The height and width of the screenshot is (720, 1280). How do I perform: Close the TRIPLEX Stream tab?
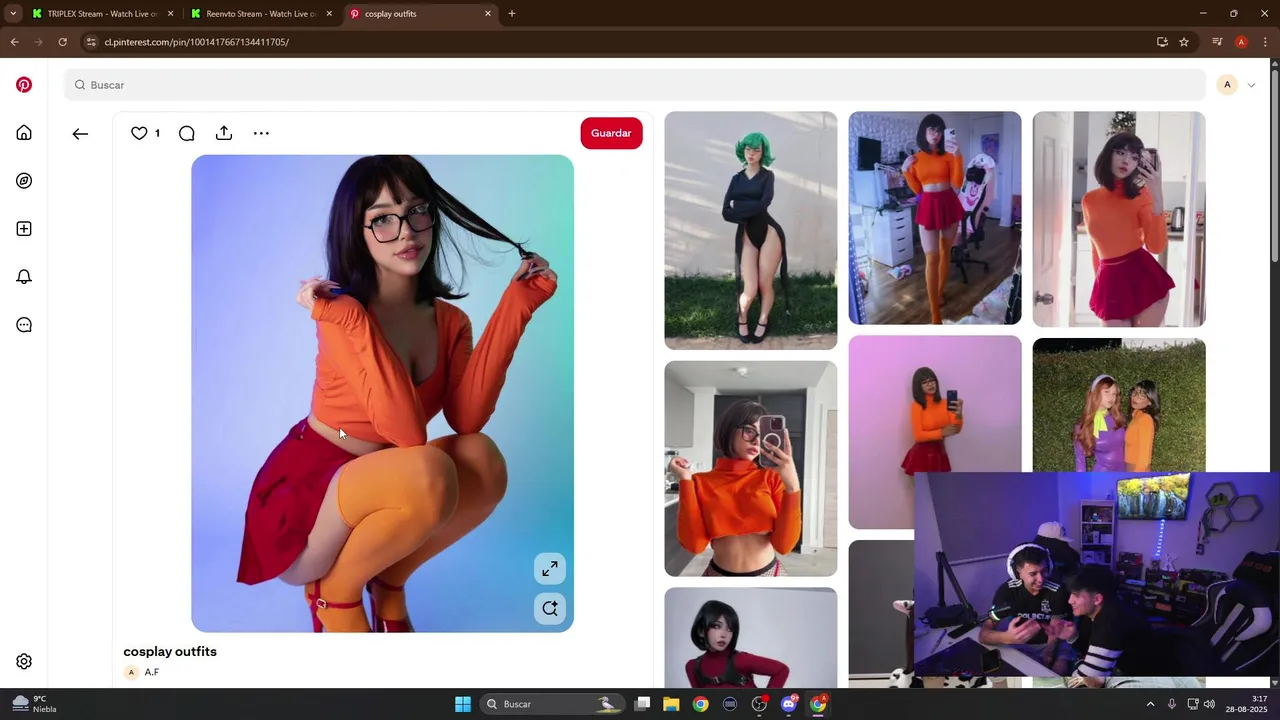[x=170, y=14]
